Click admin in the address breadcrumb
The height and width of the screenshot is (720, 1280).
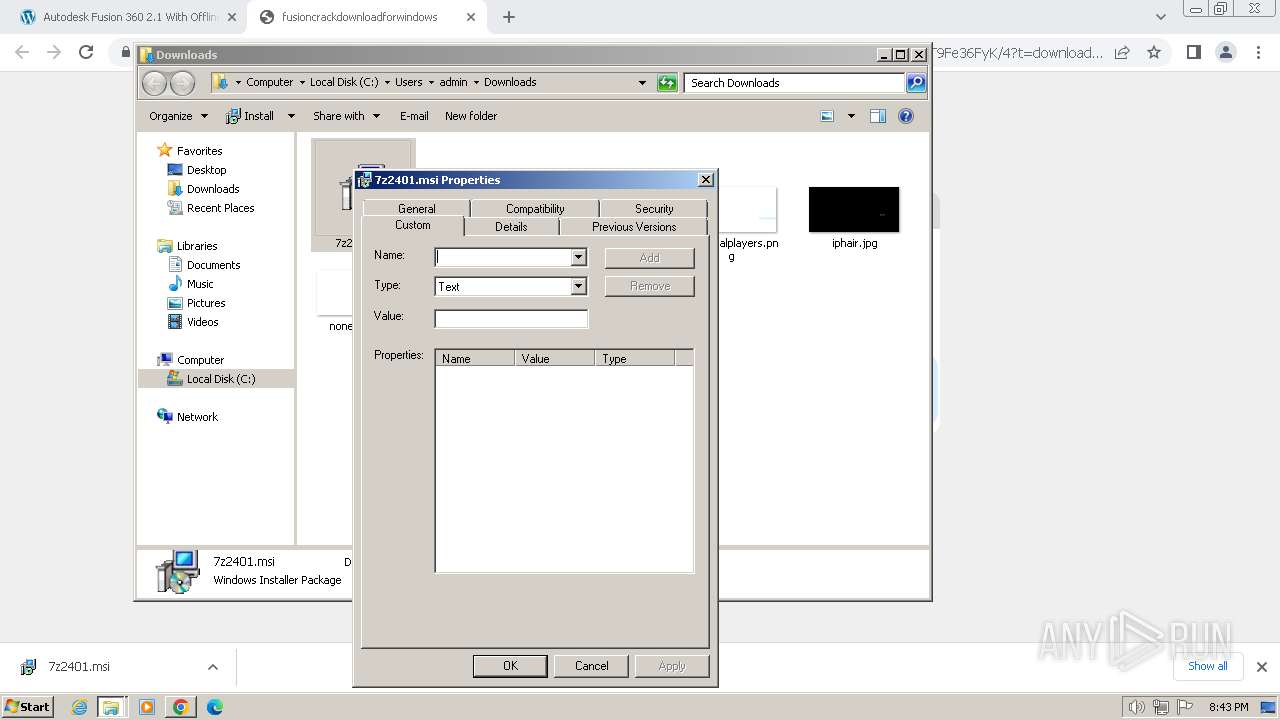[x=453, y=83]
